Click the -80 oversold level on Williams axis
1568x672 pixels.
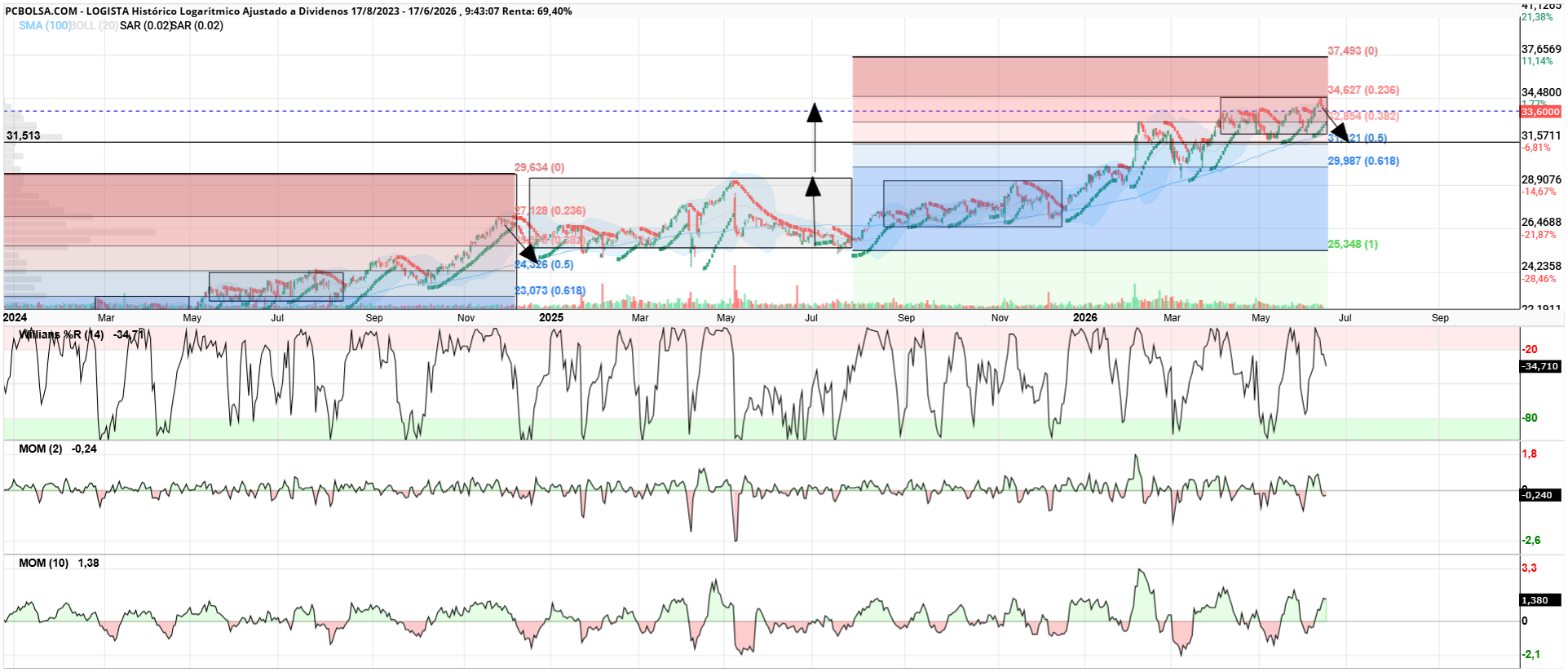click(x=1530, y=418)
